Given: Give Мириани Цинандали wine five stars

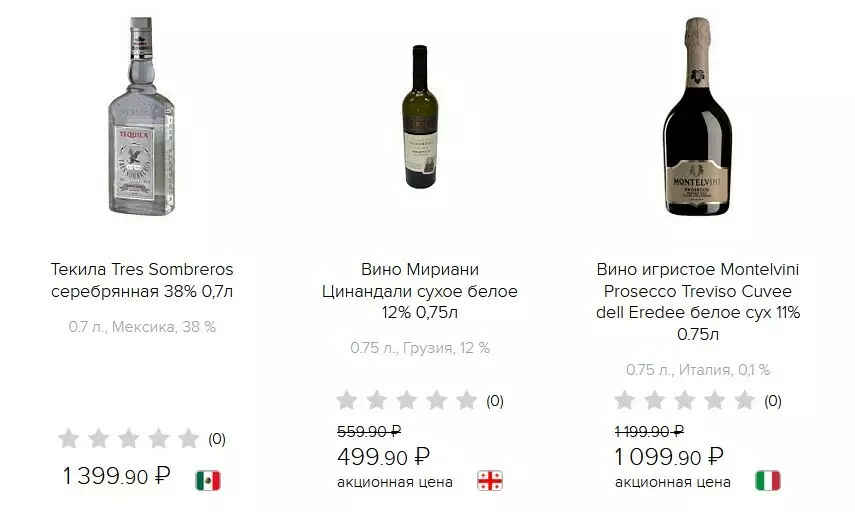Looking at the screenshot, I should click(x=467, y=401).
